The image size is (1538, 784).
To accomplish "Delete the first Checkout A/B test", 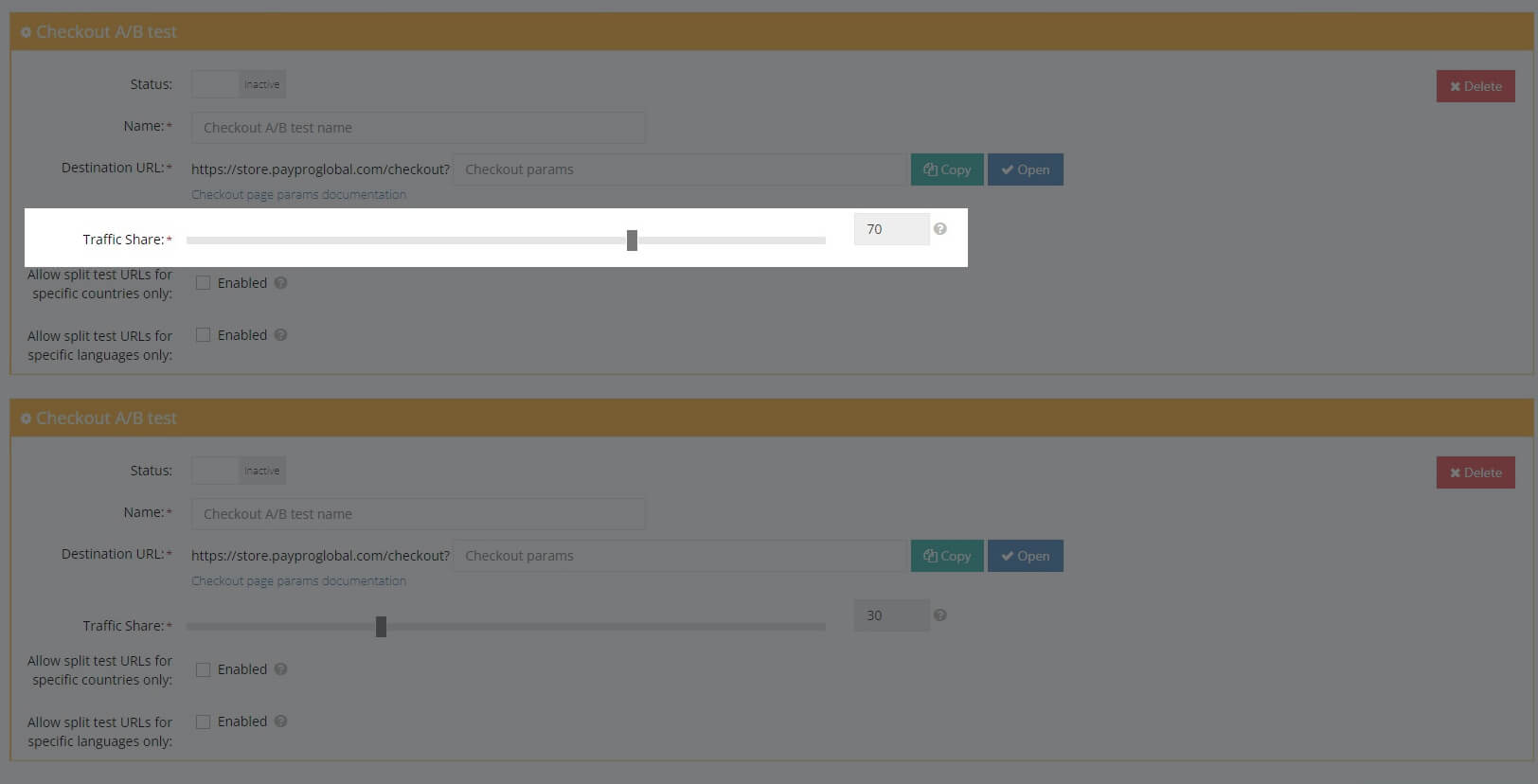I will [1475, 86].
